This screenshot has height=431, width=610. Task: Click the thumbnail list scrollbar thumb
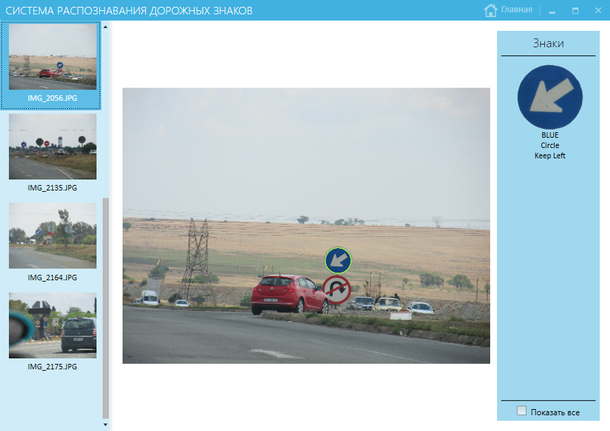coord(105,308)
